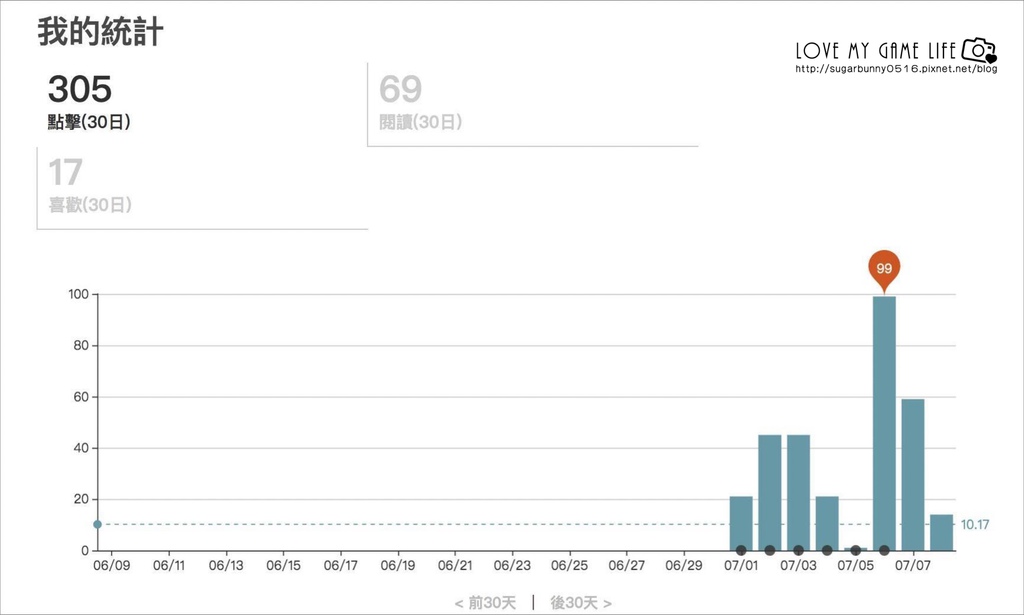Click the black dot under 07/04 bar
This screenshot has height=615, width=1024.
[x=827, y=550]
